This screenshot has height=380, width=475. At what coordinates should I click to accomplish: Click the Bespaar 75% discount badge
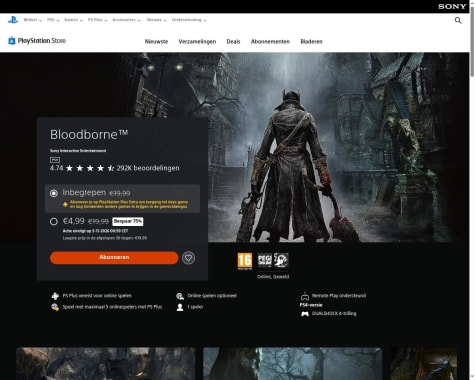pyautogui.click(x=128, y=221)
